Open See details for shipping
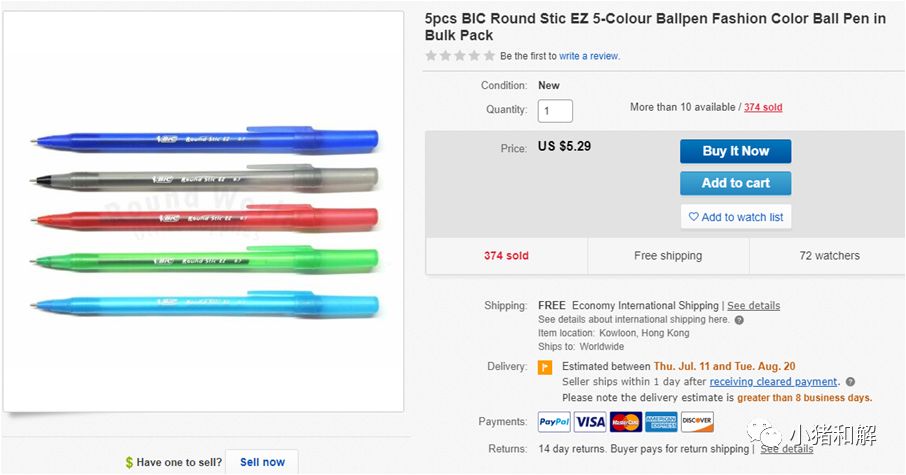Screen dimensions: 906x475 [x=753, y=306]
